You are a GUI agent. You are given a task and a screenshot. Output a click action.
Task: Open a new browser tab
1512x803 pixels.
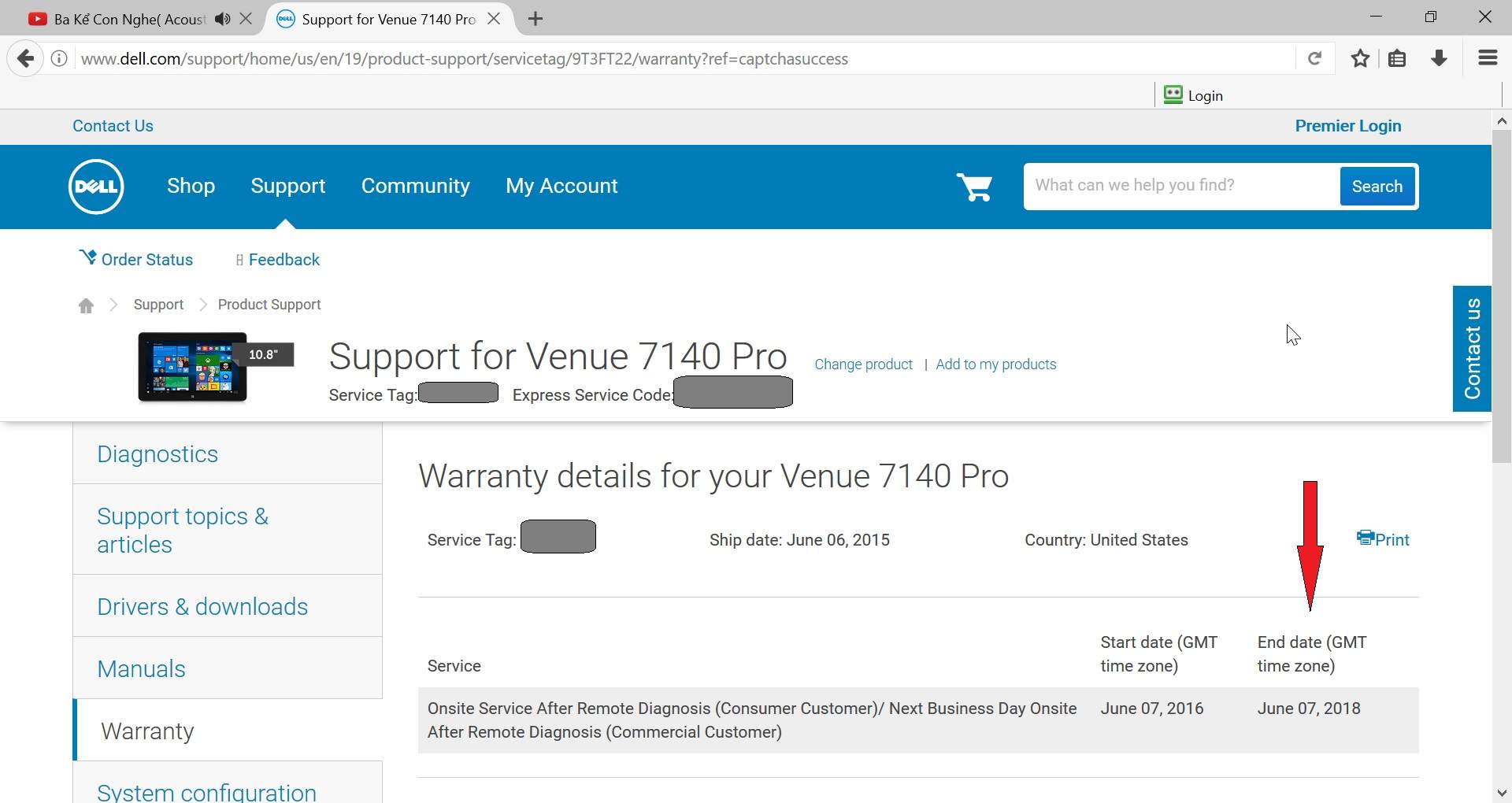click(x=535, y=19)
